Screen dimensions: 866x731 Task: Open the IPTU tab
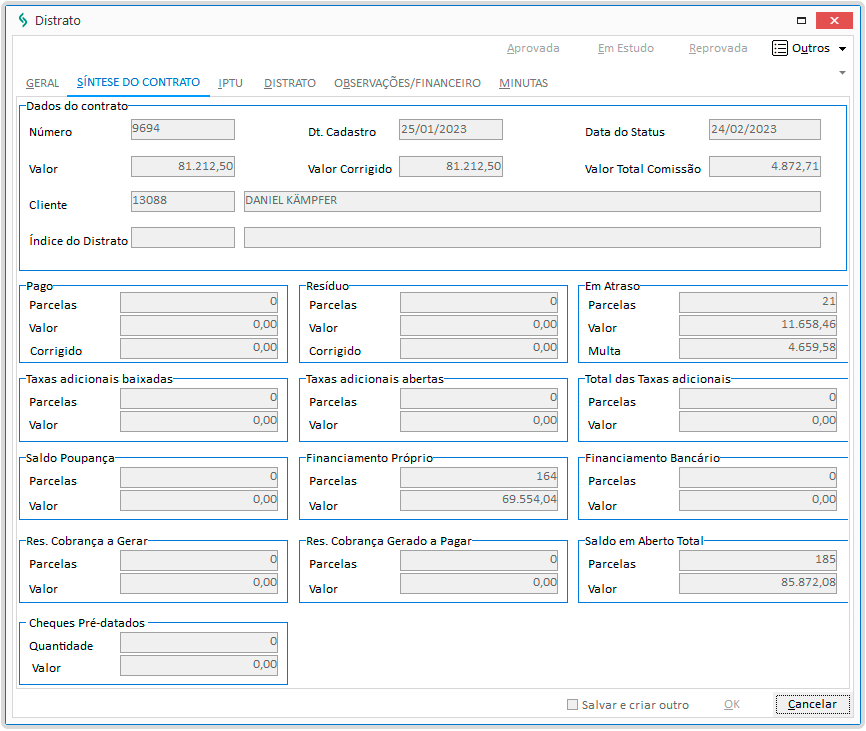click(230, 83)
